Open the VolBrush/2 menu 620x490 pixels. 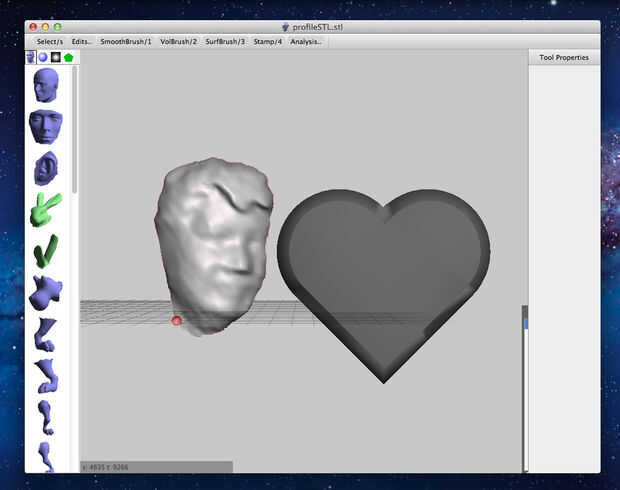click(178, 42)
